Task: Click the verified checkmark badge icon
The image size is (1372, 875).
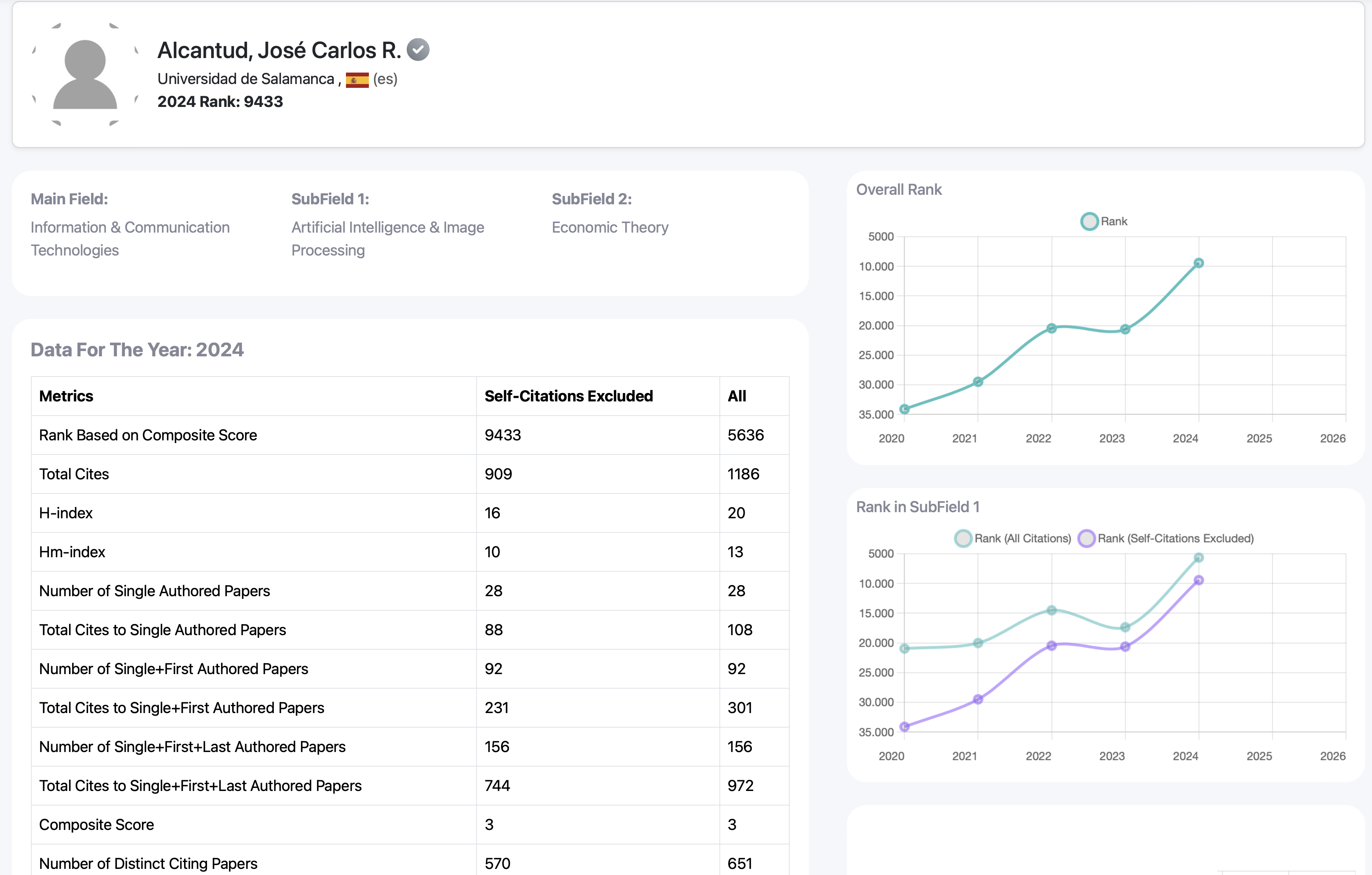Action: tap(418, 50)
